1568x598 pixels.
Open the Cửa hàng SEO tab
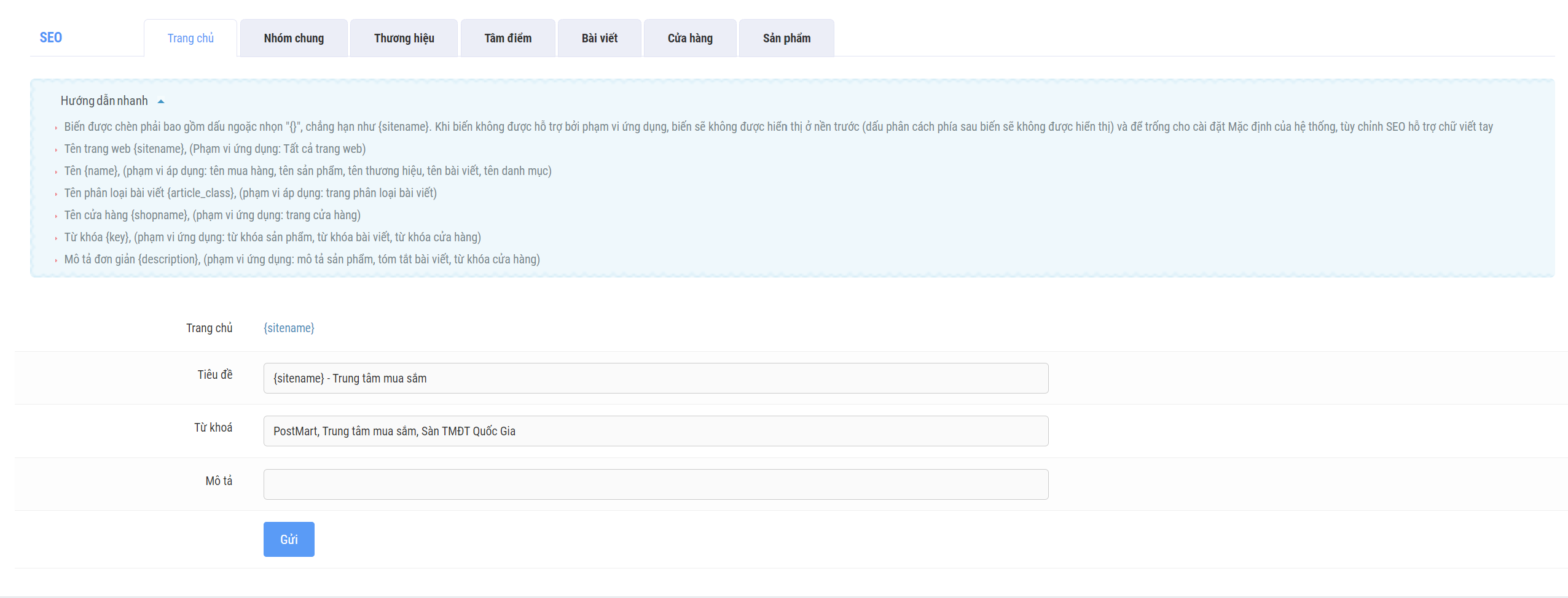[689, 38]
